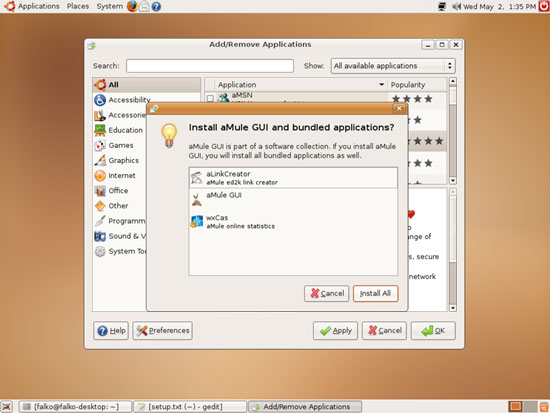
Task: Open the Graphics category icon
Action: click(100, 160)
